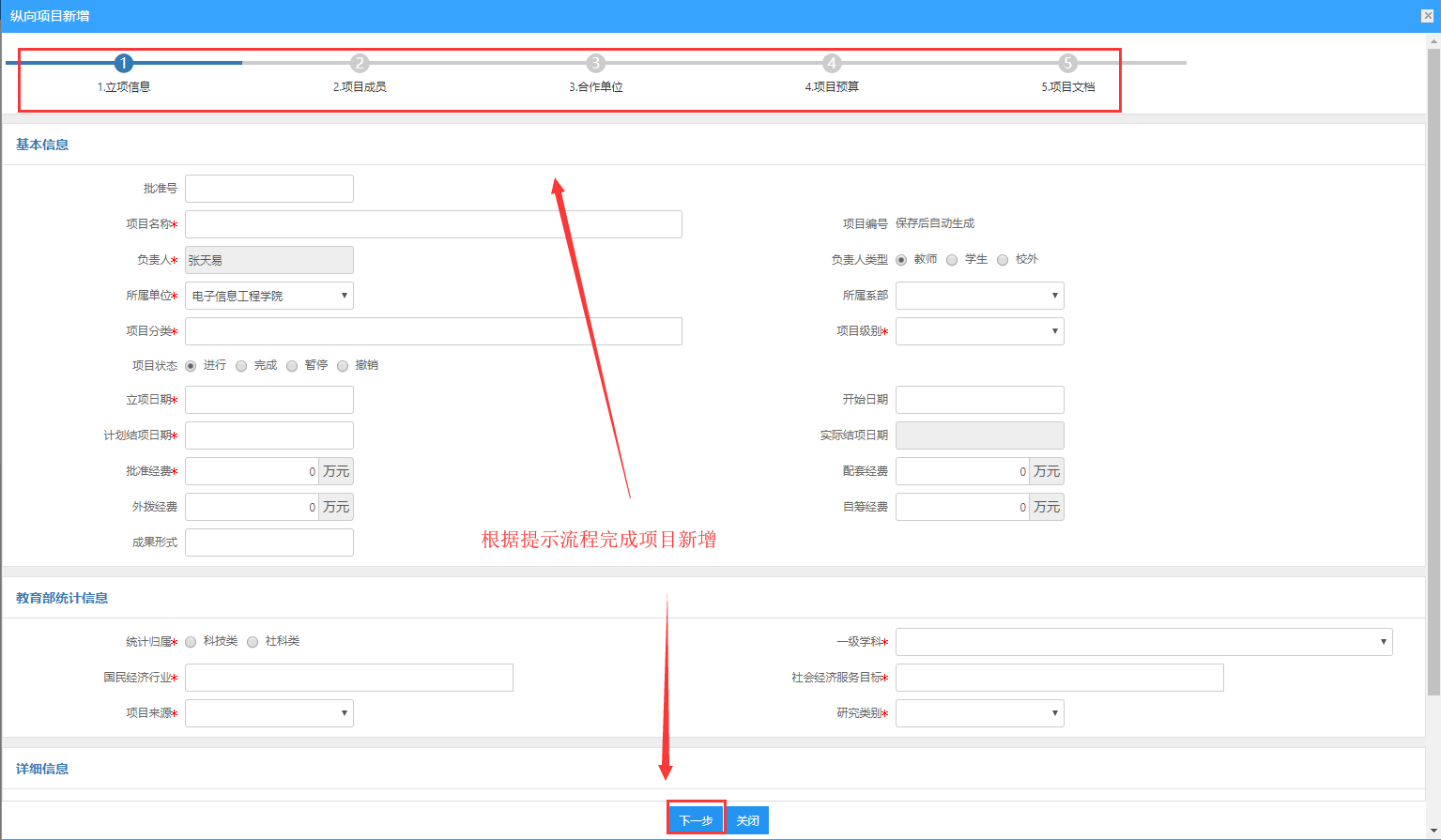Screen dimensions: 1441x840
Task: Close the 纵向项目新增 dialog with X icon
Action: (1428, 16)
